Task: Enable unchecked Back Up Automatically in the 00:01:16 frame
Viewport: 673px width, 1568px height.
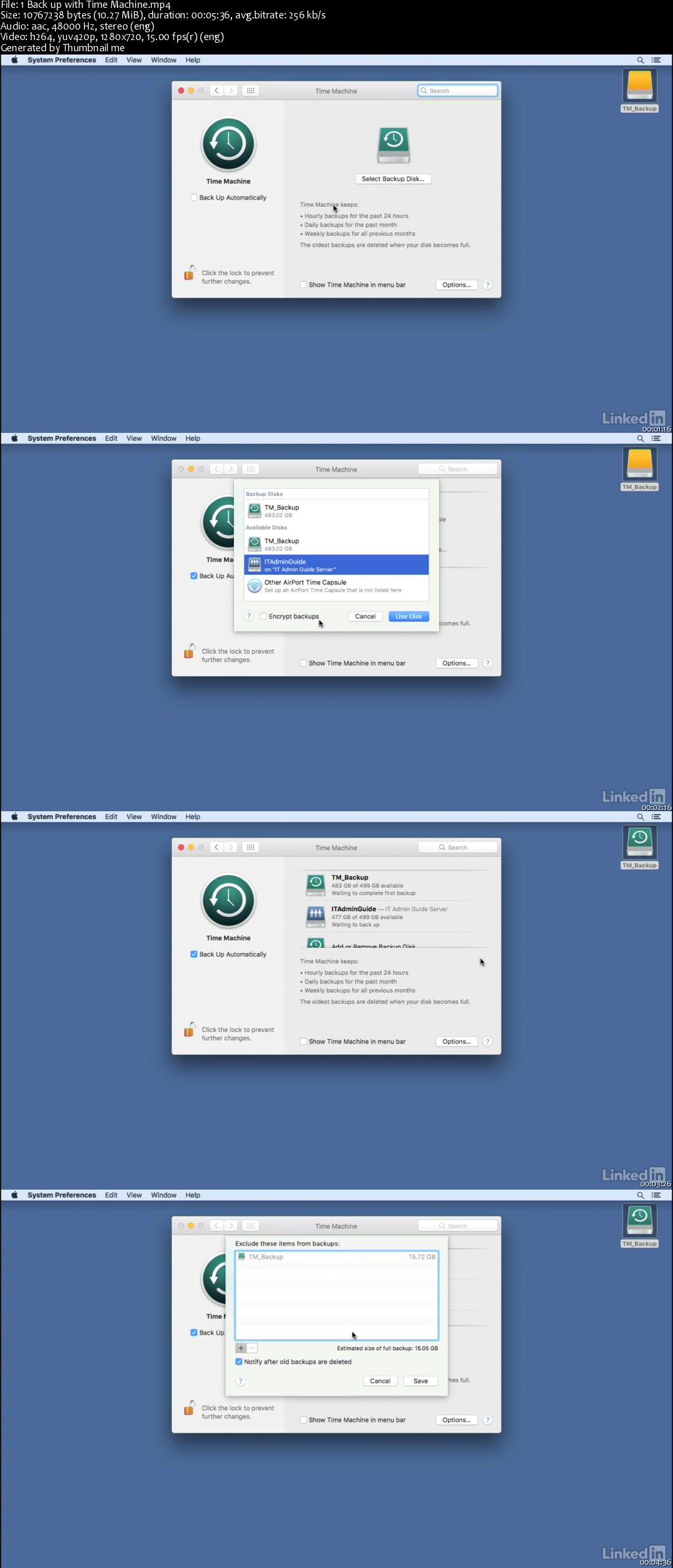Action: pyautogui.click(x=194, y=198)
